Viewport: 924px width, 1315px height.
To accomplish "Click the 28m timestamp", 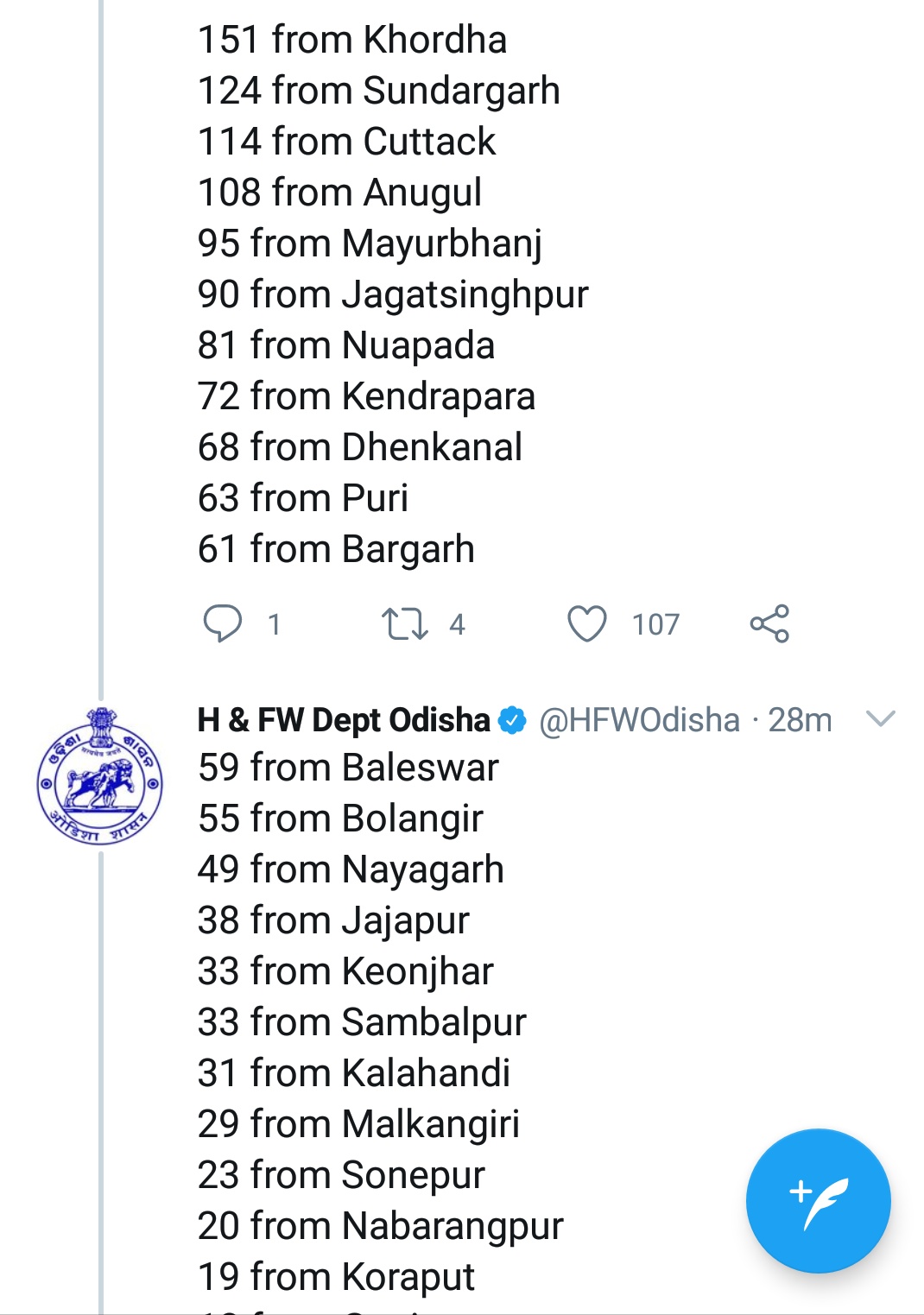I will point(800,720).
